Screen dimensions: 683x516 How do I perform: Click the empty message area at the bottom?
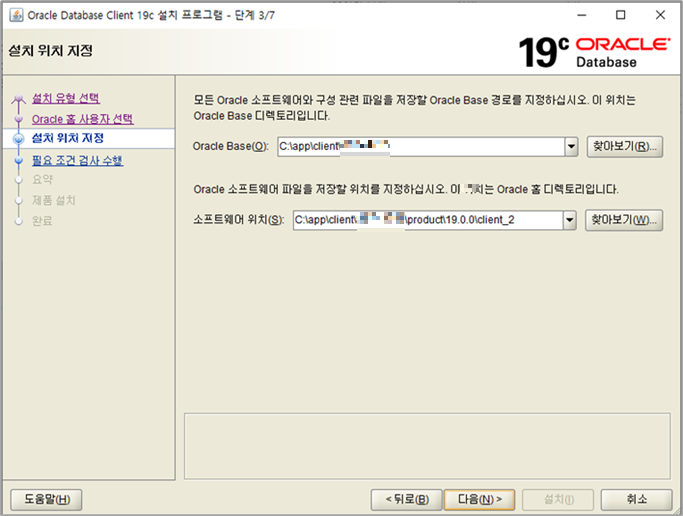[x=427, y=446]
